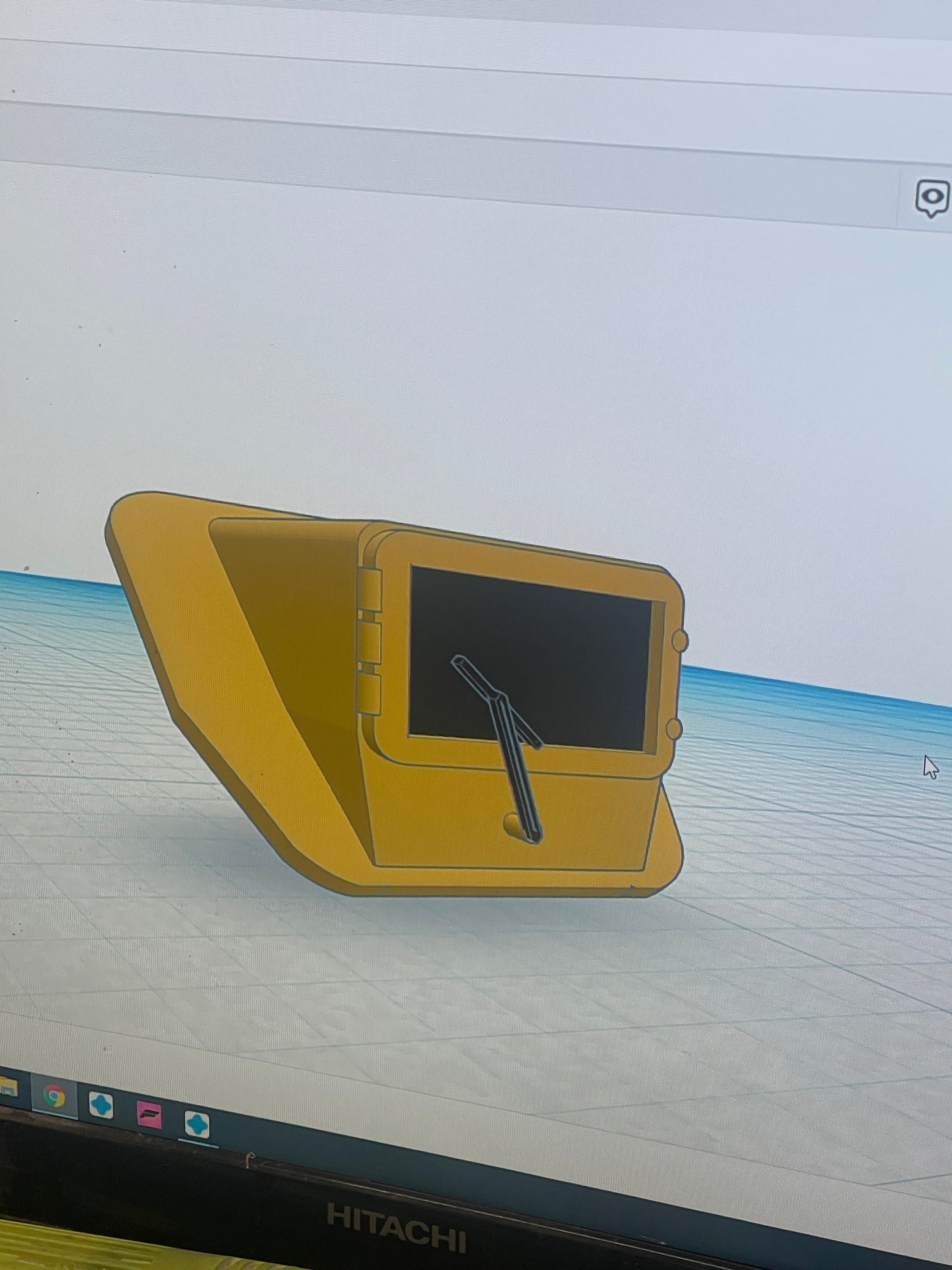Select the lower round latch knob

click(x=674, y=728)
